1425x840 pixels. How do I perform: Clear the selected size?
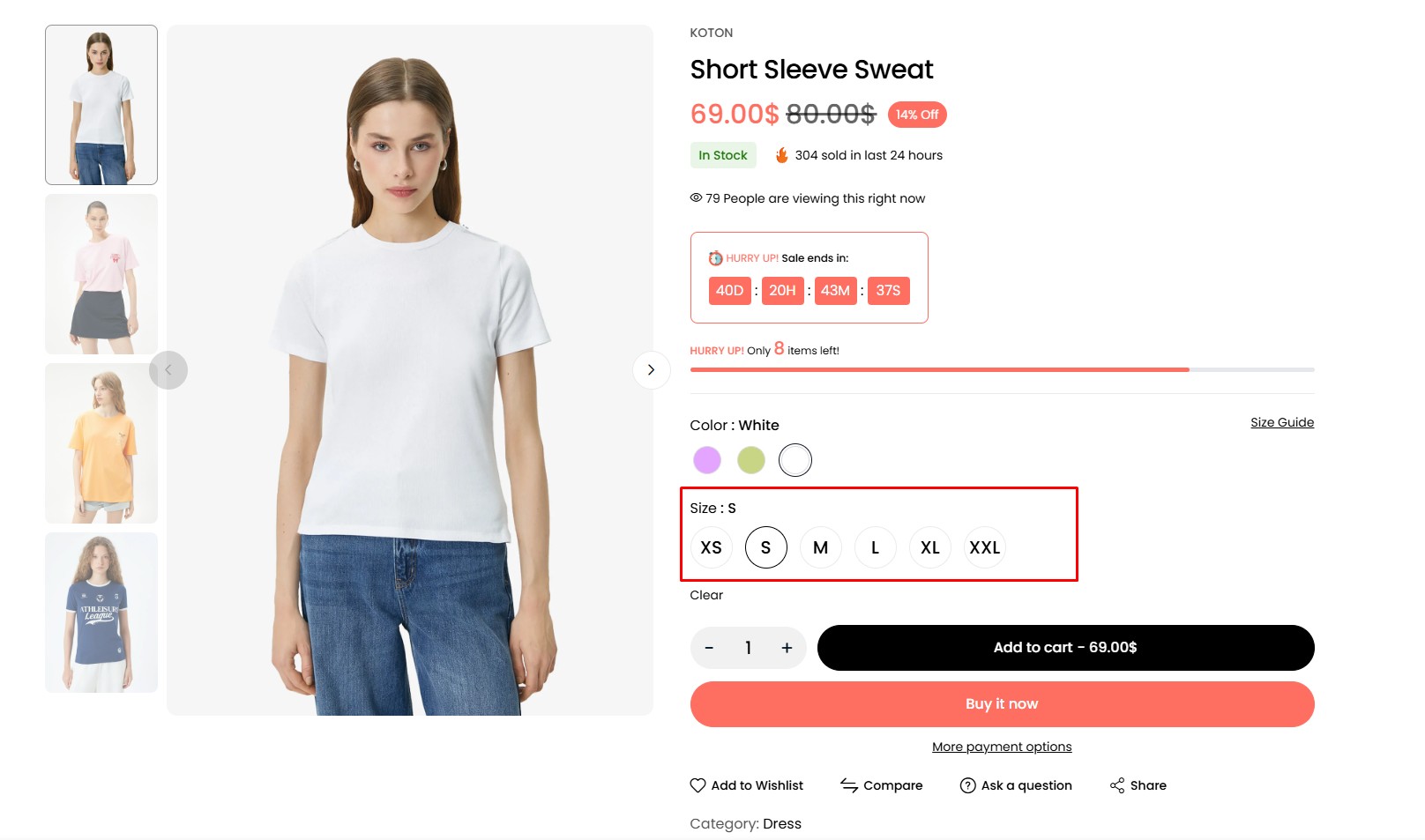click(x=706, y=595)
